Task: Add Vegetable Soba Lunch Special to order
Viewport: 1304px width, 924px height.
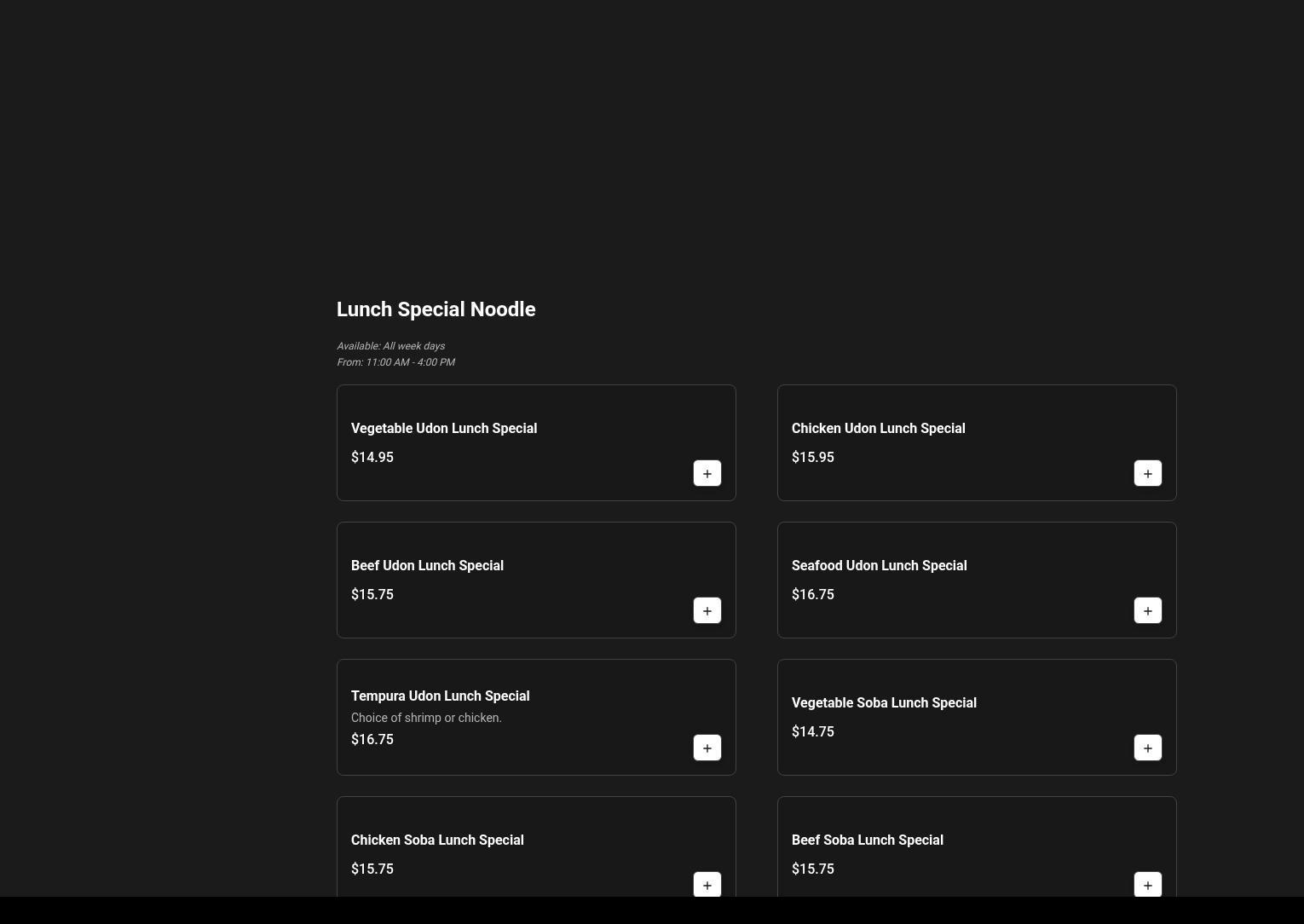Action: [1147, 748]
